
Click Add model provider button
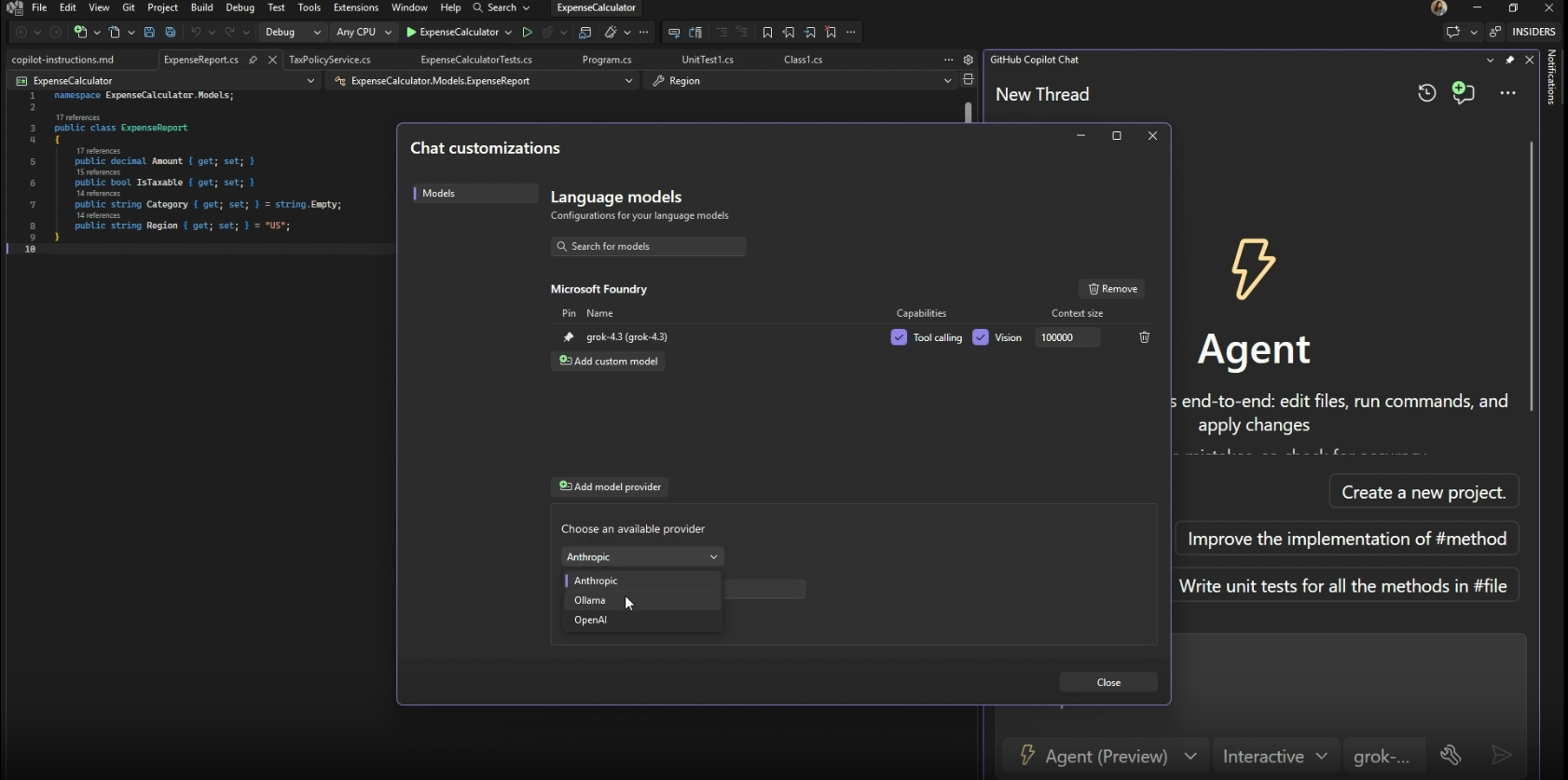[x=610, y=486]
